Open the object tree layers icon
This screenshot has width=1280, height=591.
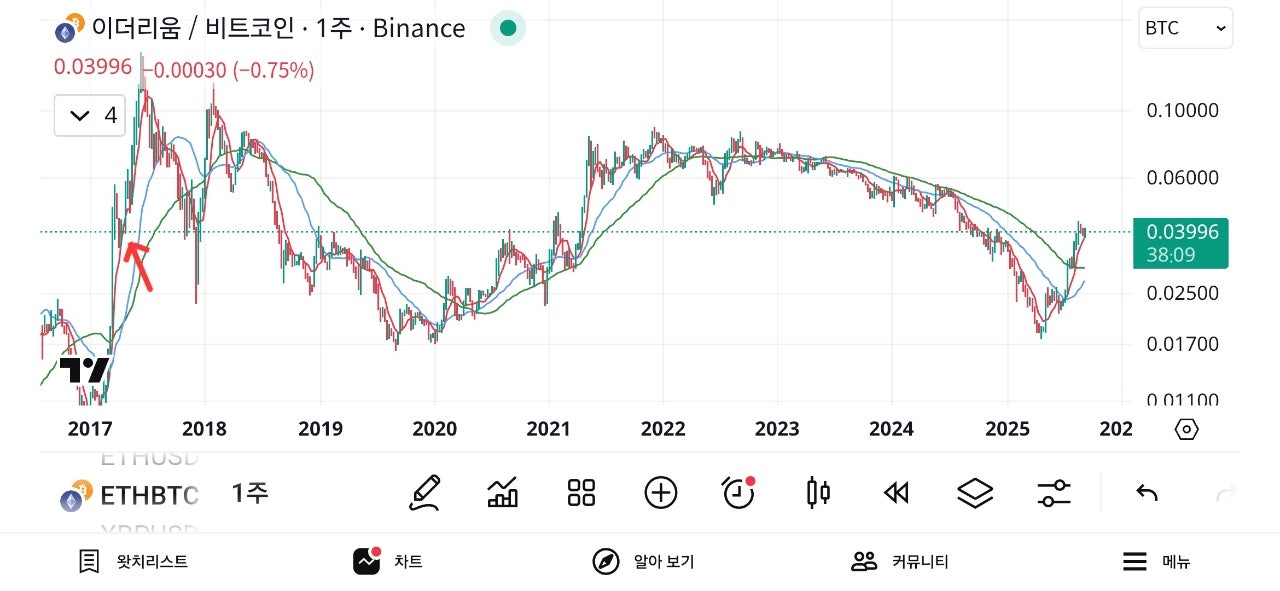click(975, 492)
